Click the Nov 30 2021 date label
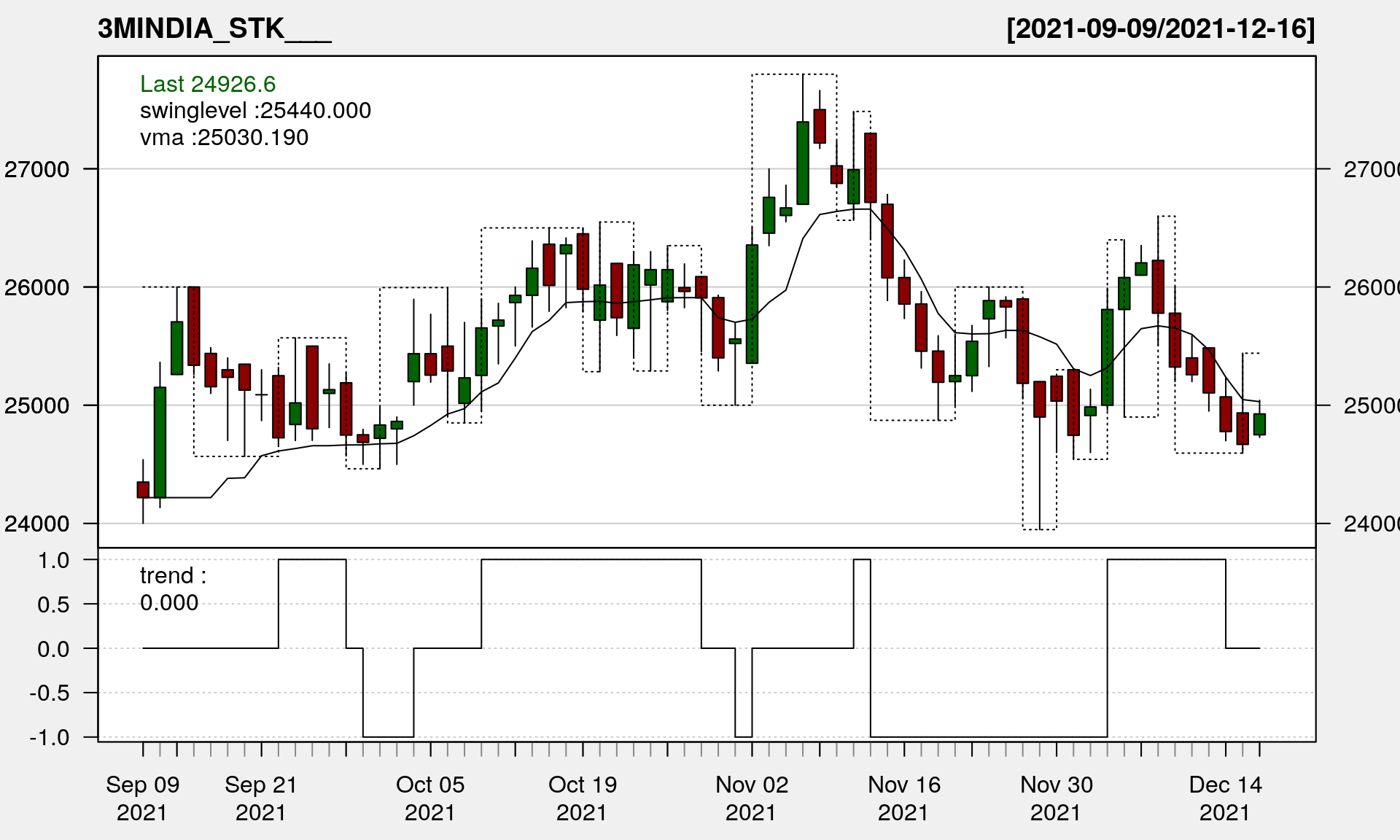 pos(1056,798)
